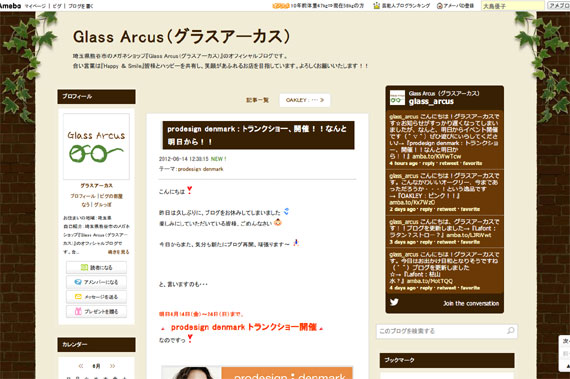
Task: Click crown icon beside 芸能人ブログランキング
Action: pyautogui.click(x=377, y=5)
